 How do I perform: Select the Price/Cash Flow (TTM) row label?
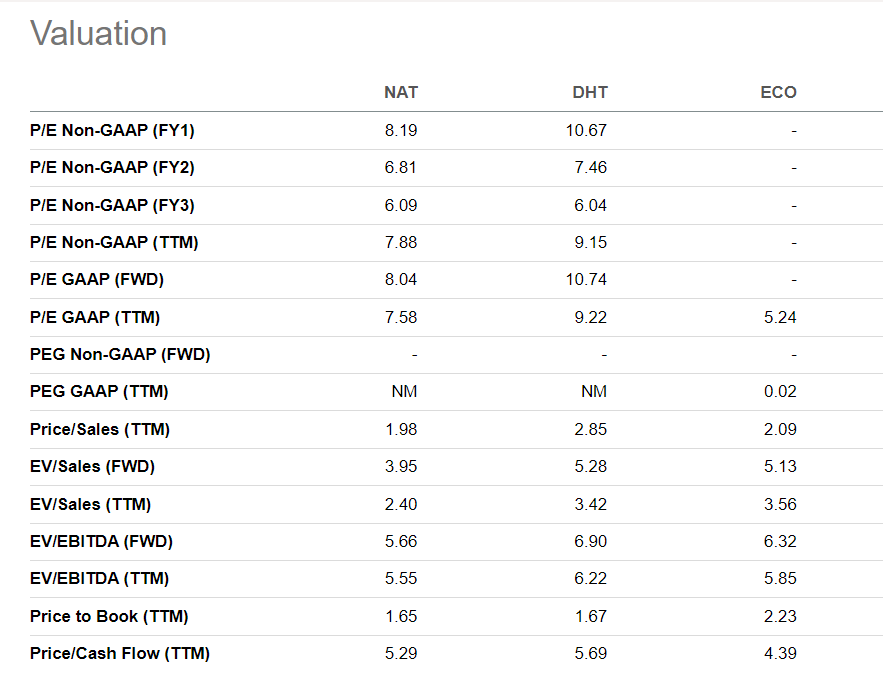pyautogui.click(x=120, y=654)
